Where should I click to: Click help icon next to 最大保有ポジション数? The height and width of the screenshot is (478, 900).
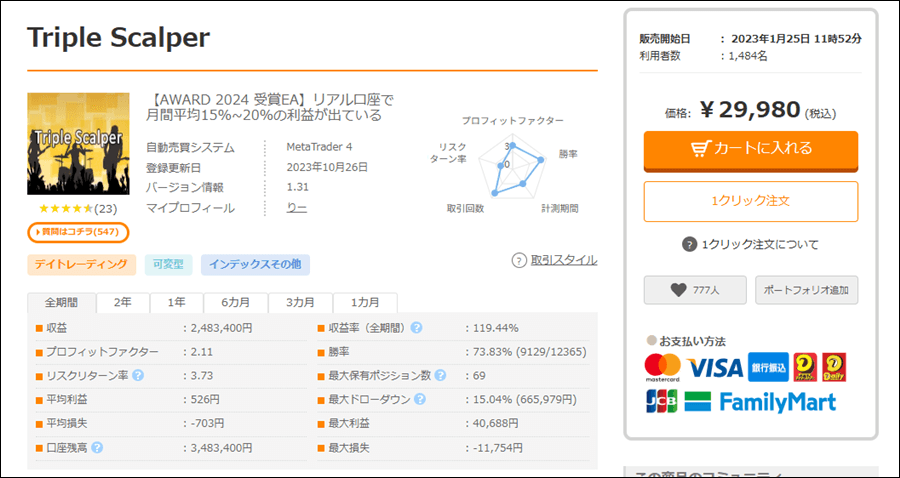(x=440, y=376)
